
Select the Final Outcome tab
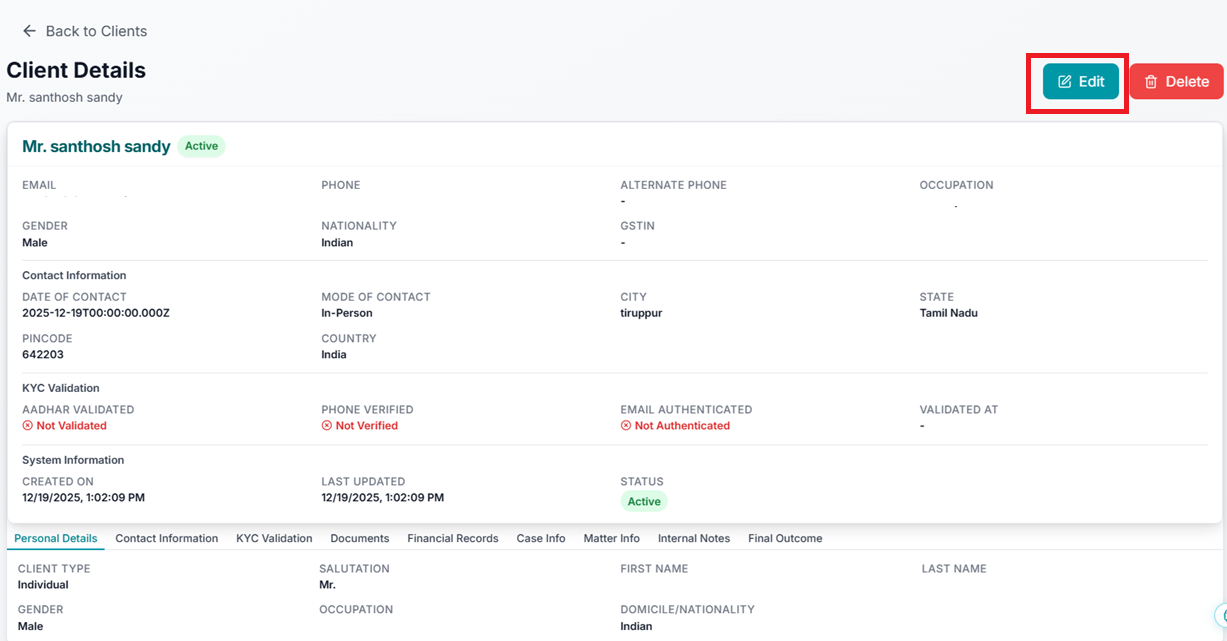[x=785, y=538]
